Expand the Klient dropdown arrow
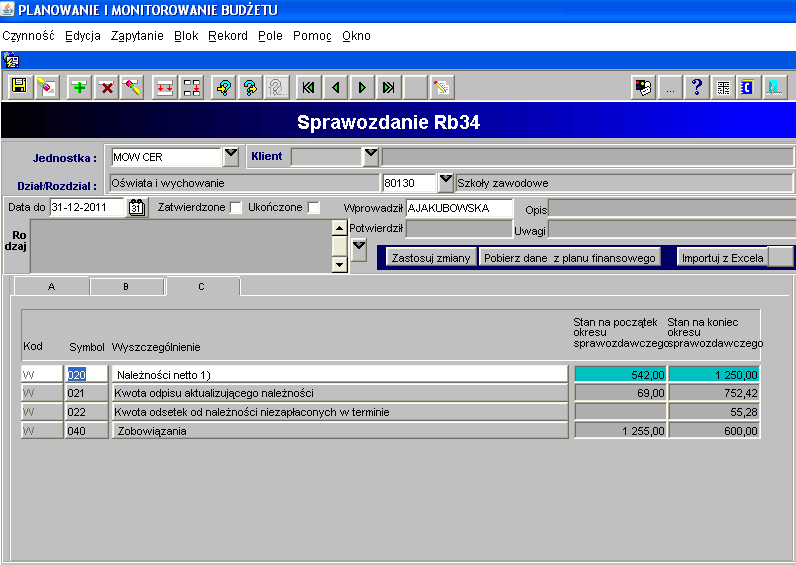Viewport: 796px width, 565px height. tap(371, 156)
